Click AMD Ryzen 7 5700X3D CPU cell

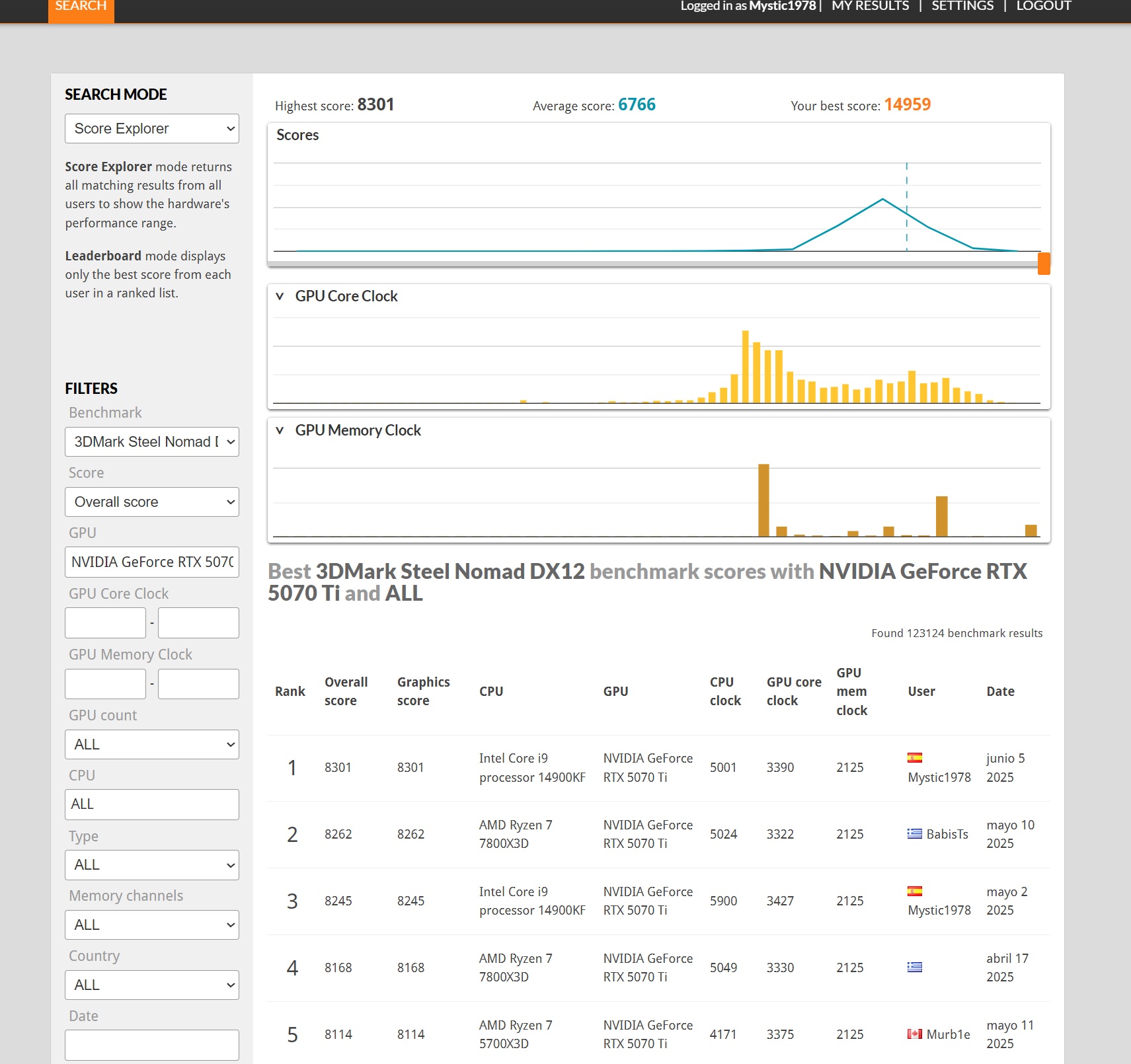[x=516, y=1034]
